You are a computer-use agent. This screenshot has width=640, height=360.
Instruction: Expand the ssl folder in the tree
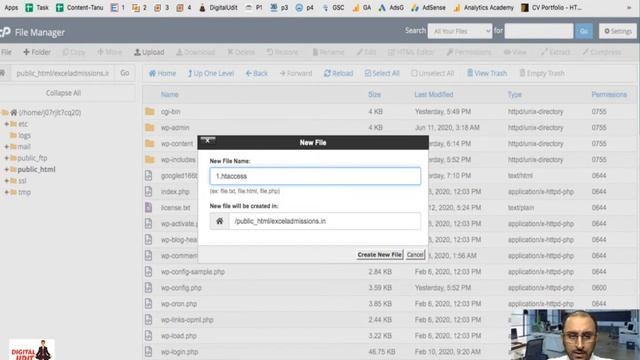tap(7, 181)
